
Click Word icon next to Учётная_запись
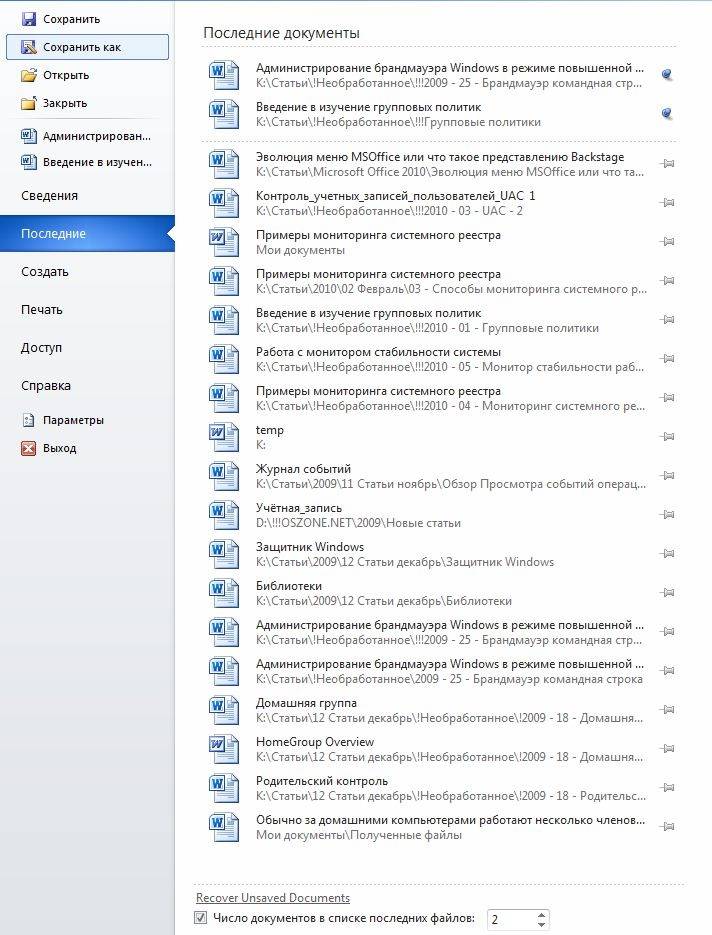click(224, 515)
